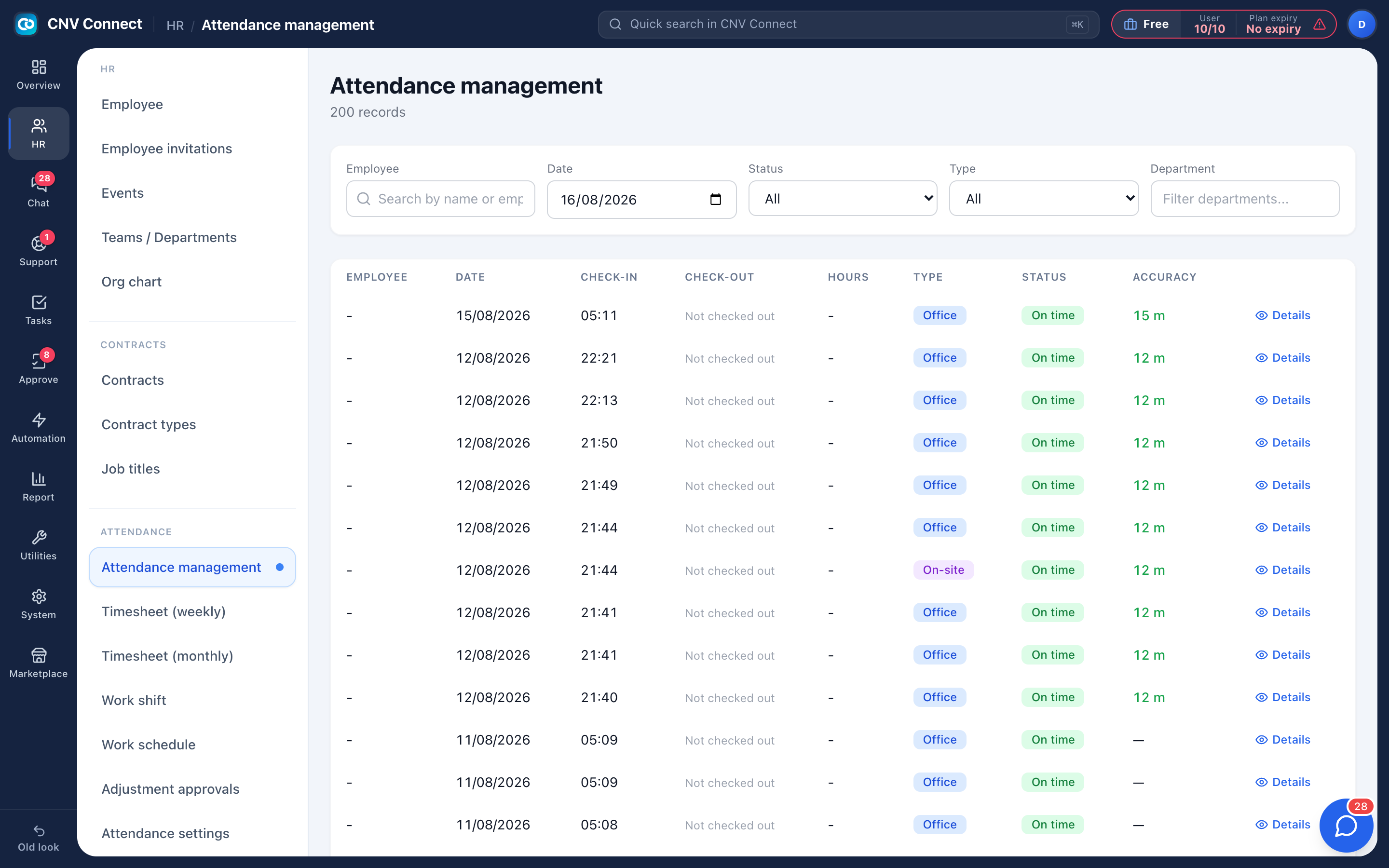This screenshot has width=1389, height=868.
Task: Click the 15 m accuracy value
Action: coord(1149,316)
